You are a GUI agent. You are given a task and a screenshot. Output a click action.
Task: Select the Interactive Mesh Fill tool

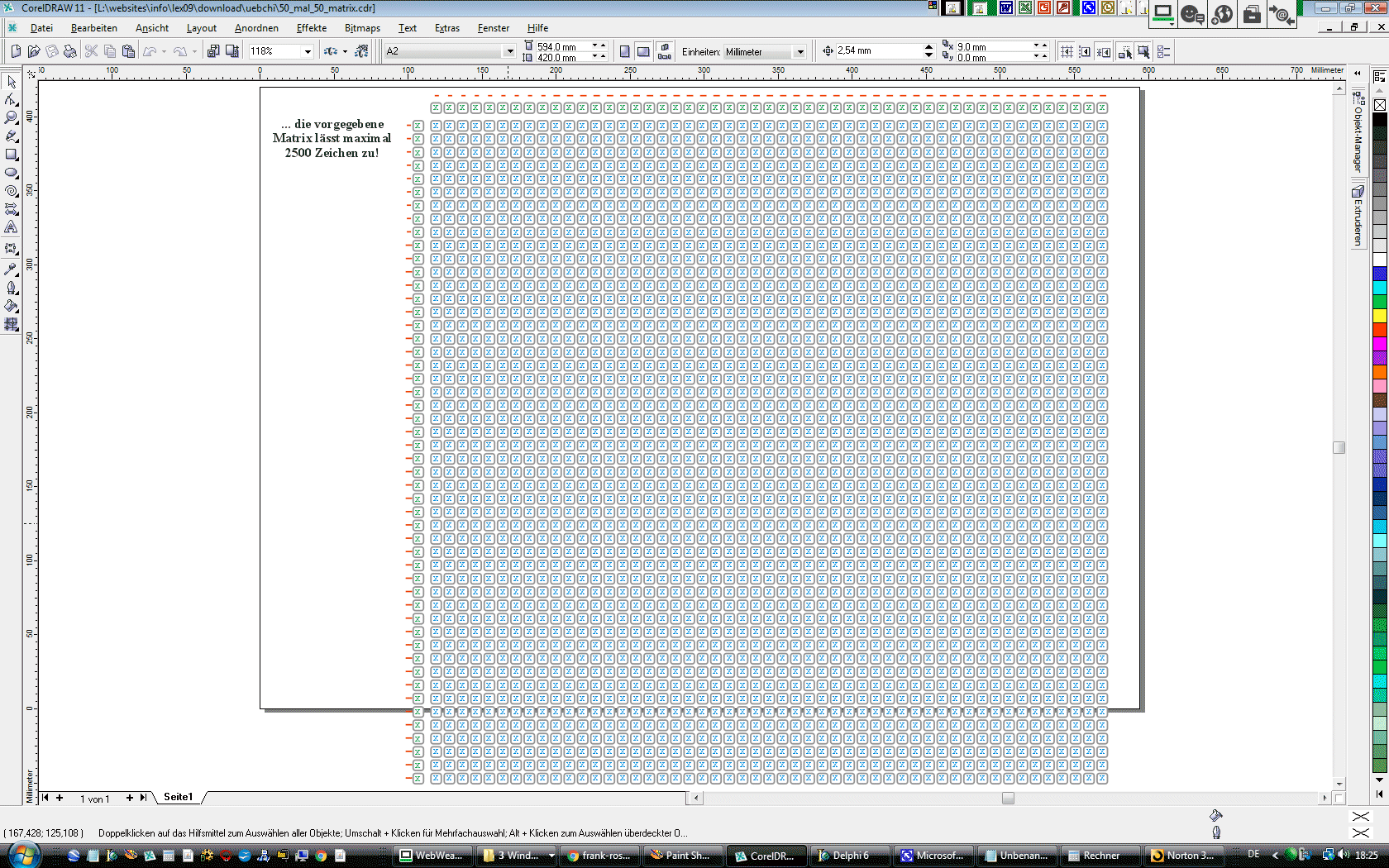coord(12,324)
